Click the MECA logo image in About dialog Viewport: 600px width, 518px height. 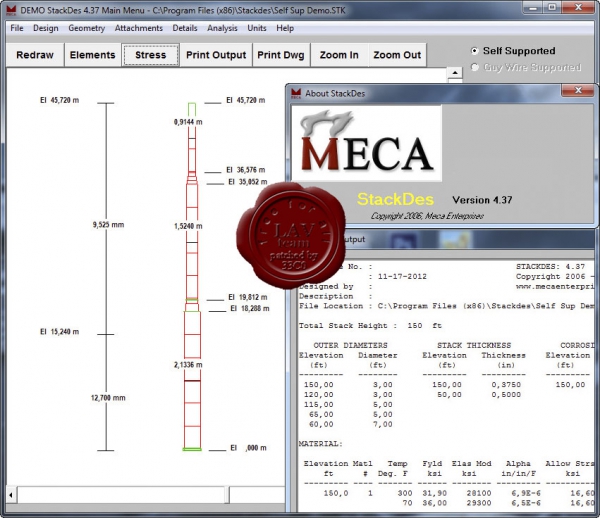tap(367, 143)
